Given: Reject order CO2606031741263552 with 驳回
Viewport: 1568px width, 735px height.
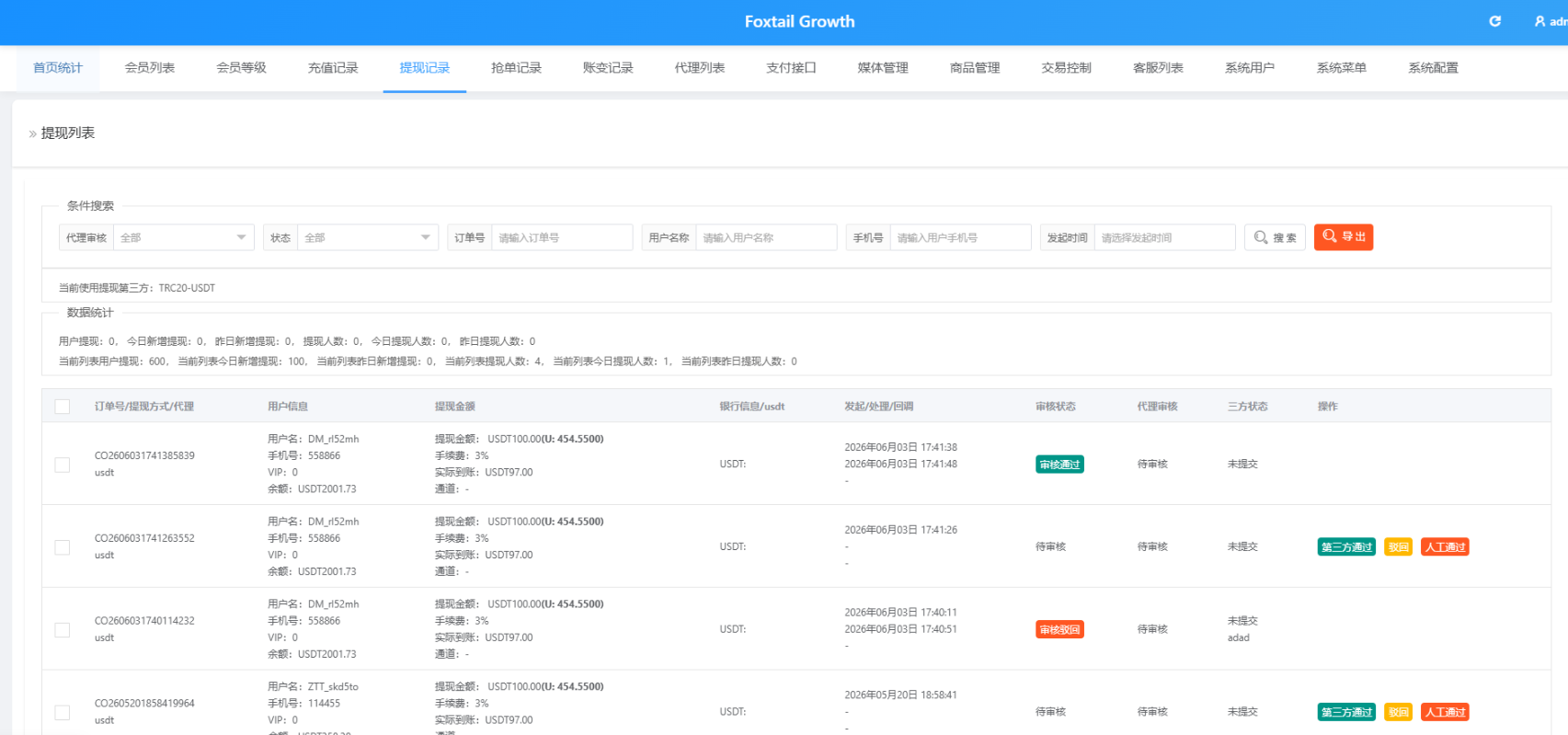Looking at the screenshot, I should click(1399, 547).
